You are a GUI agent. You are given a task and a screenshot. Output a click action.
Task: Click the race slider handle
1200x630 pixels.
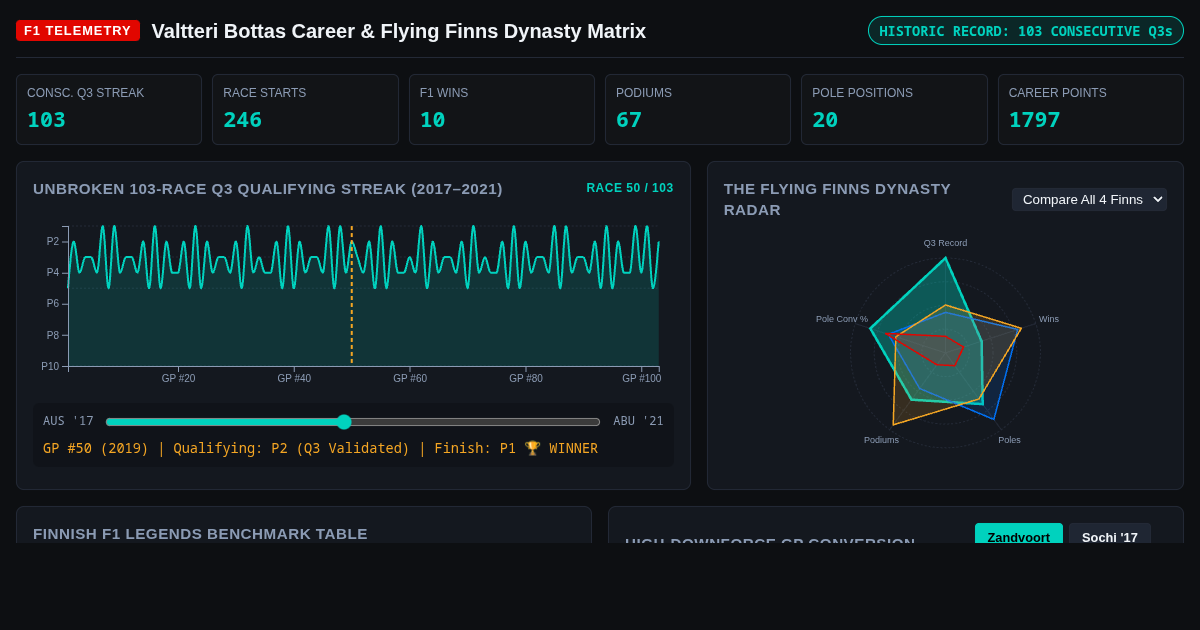344,422
